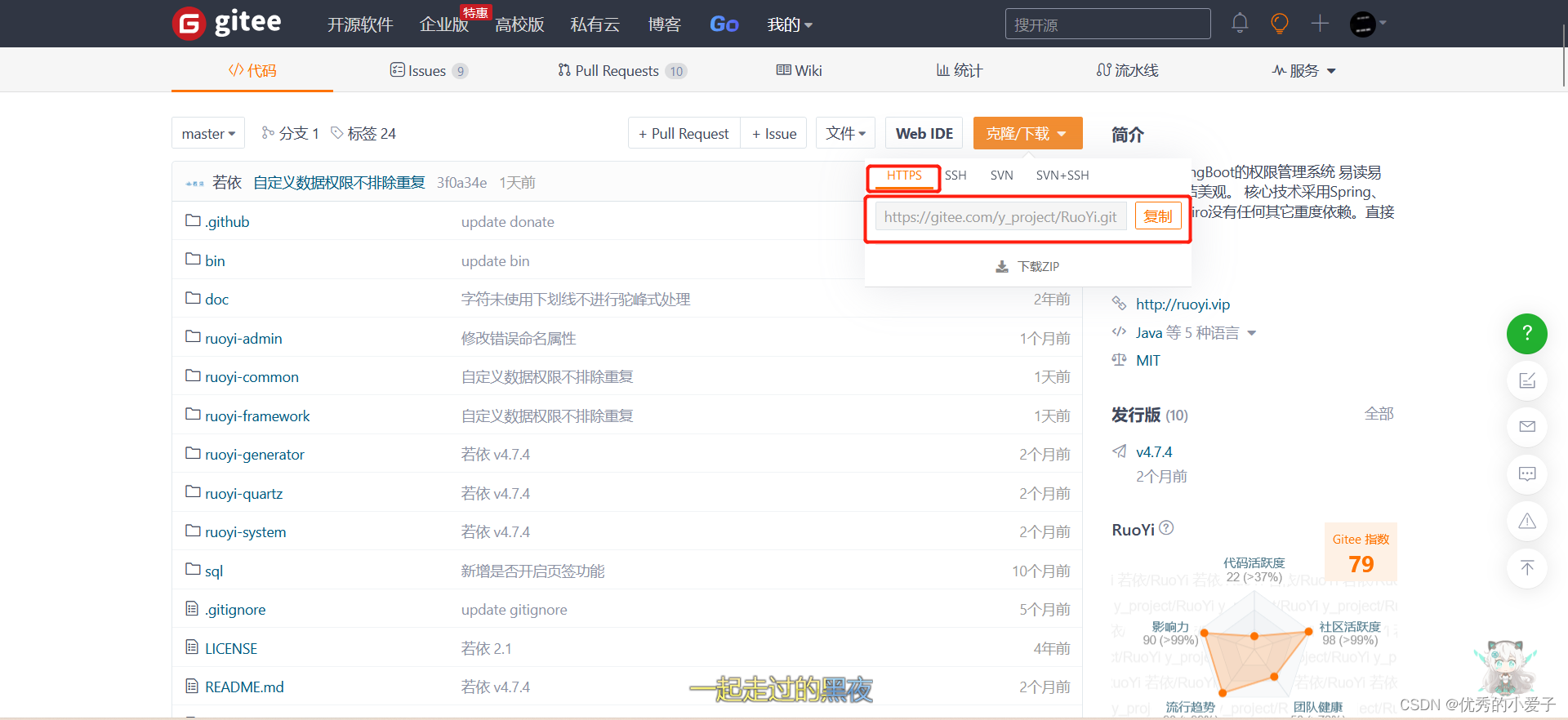
Task: Expand the 服务 dropdown
Action: coord(1303,71)
